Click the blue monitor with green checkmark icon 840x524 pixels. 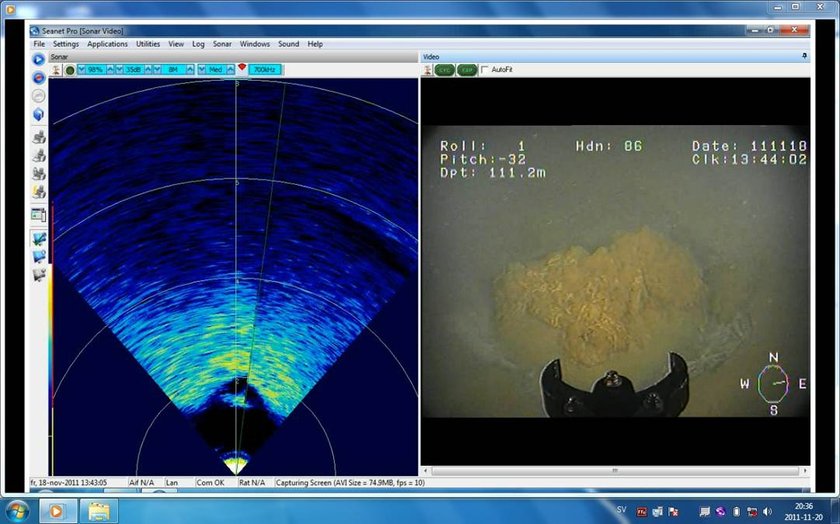[39, 238]
